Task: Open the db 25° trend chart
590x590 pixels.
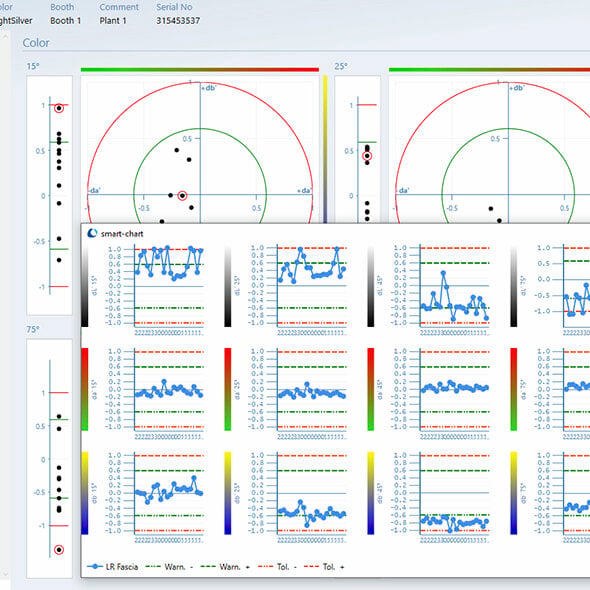Action: (312, 493)
